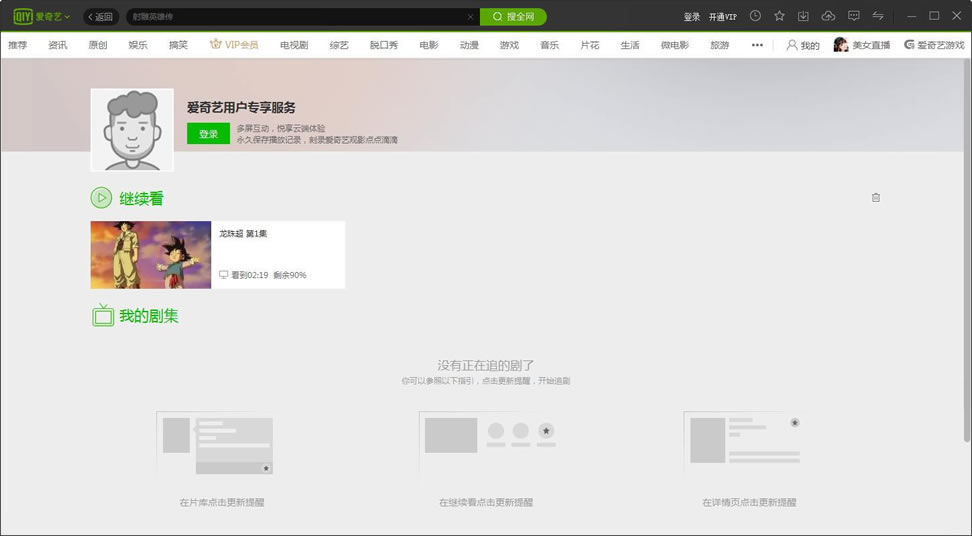Open the cloud upload icon

pos(828,16)
